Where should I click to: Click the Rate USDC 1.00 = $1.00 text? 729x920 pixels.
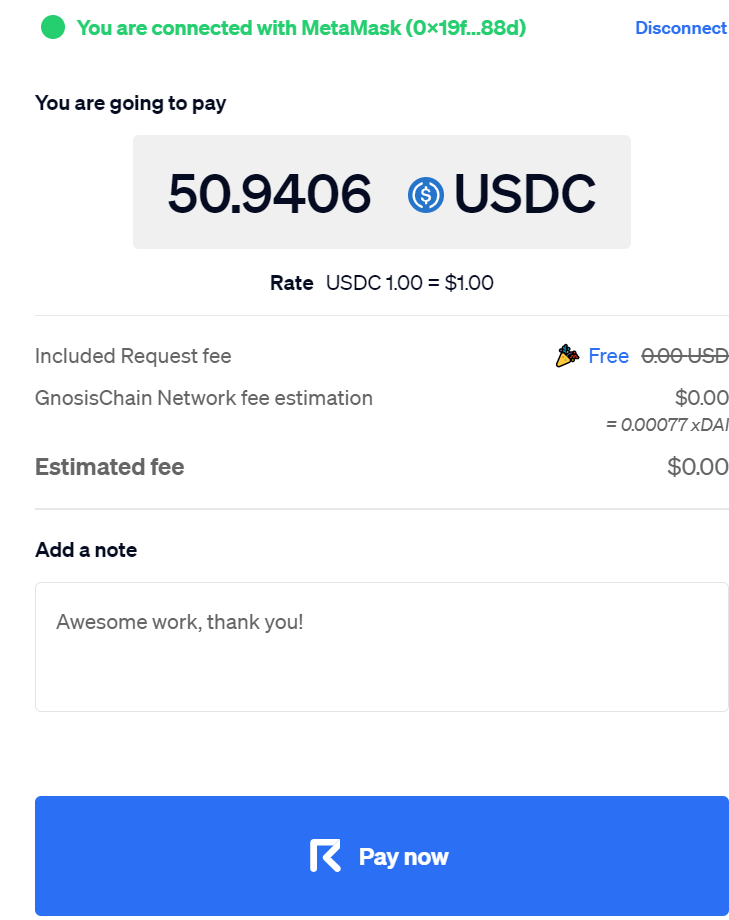point(382,283)
